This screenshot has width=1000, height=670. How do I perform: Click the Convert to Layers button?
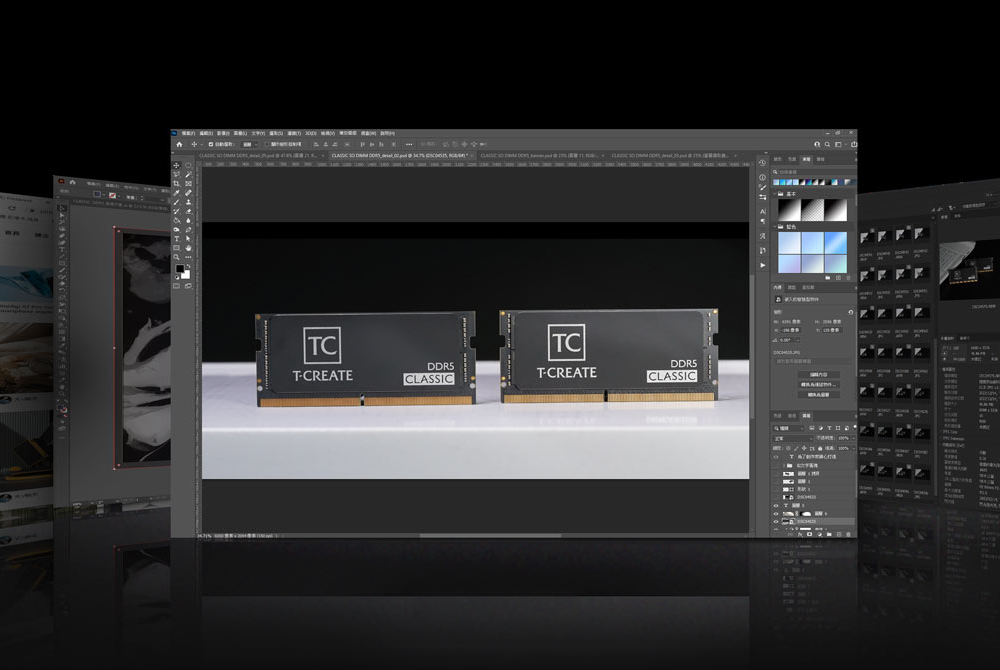pos(818,394)
